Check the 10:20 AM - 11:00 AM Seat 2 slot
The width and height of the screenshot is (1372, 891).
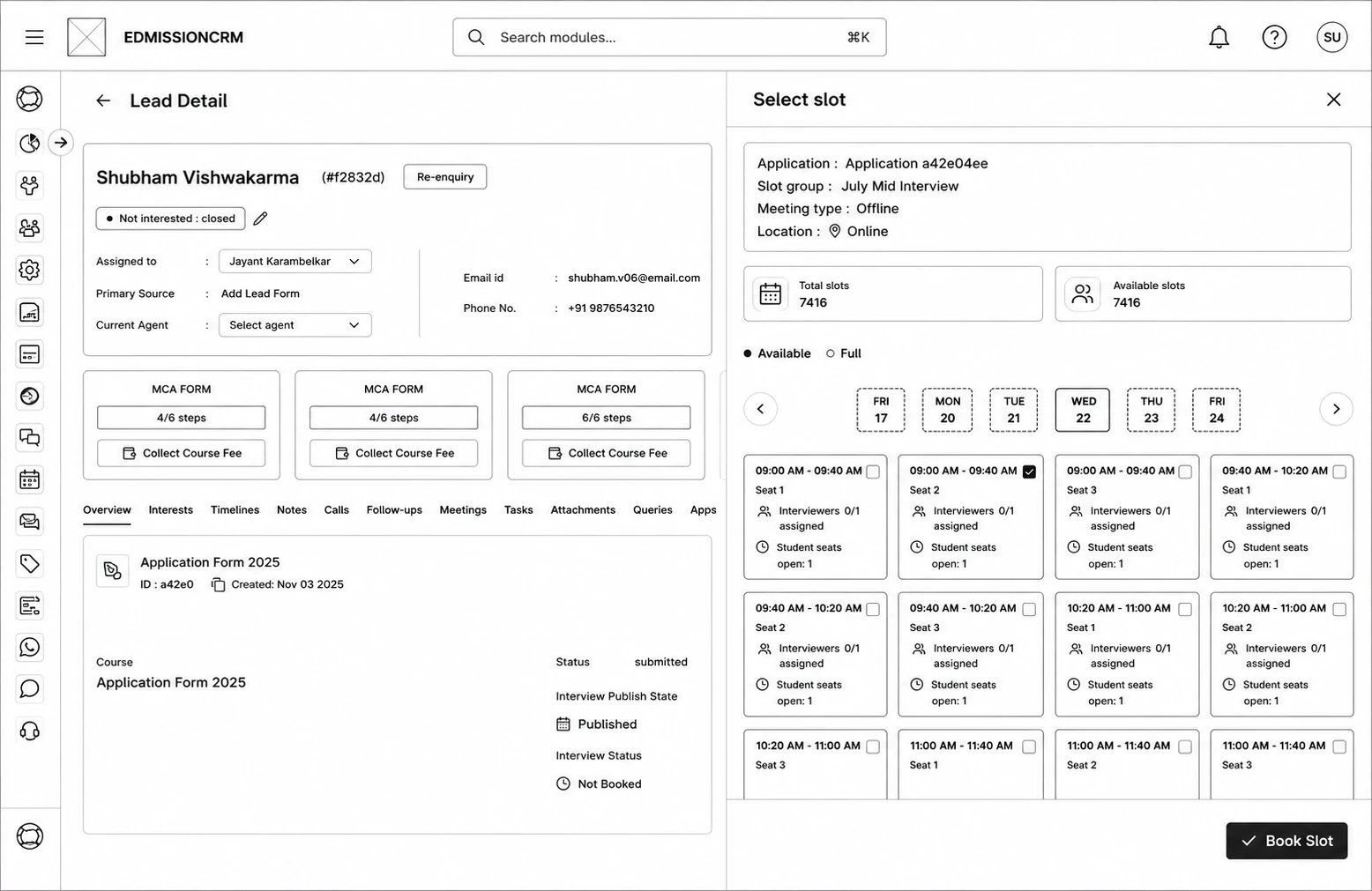(x=1339, y=609)
